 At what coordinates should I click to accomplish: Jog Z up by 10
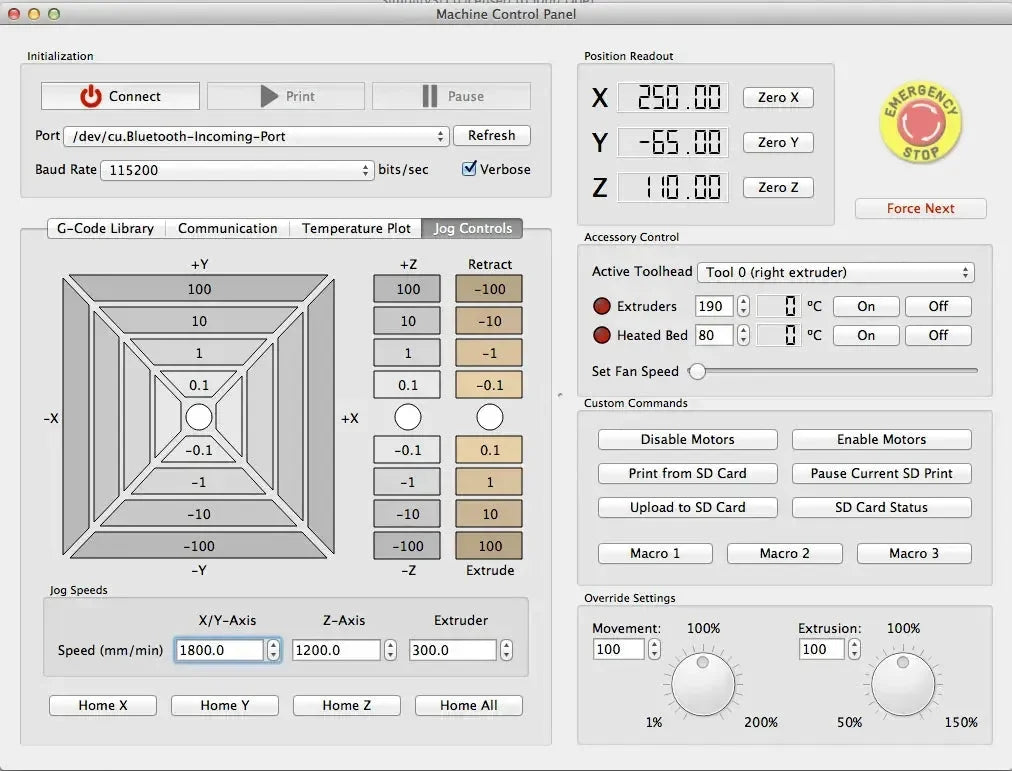click(407, 320)
